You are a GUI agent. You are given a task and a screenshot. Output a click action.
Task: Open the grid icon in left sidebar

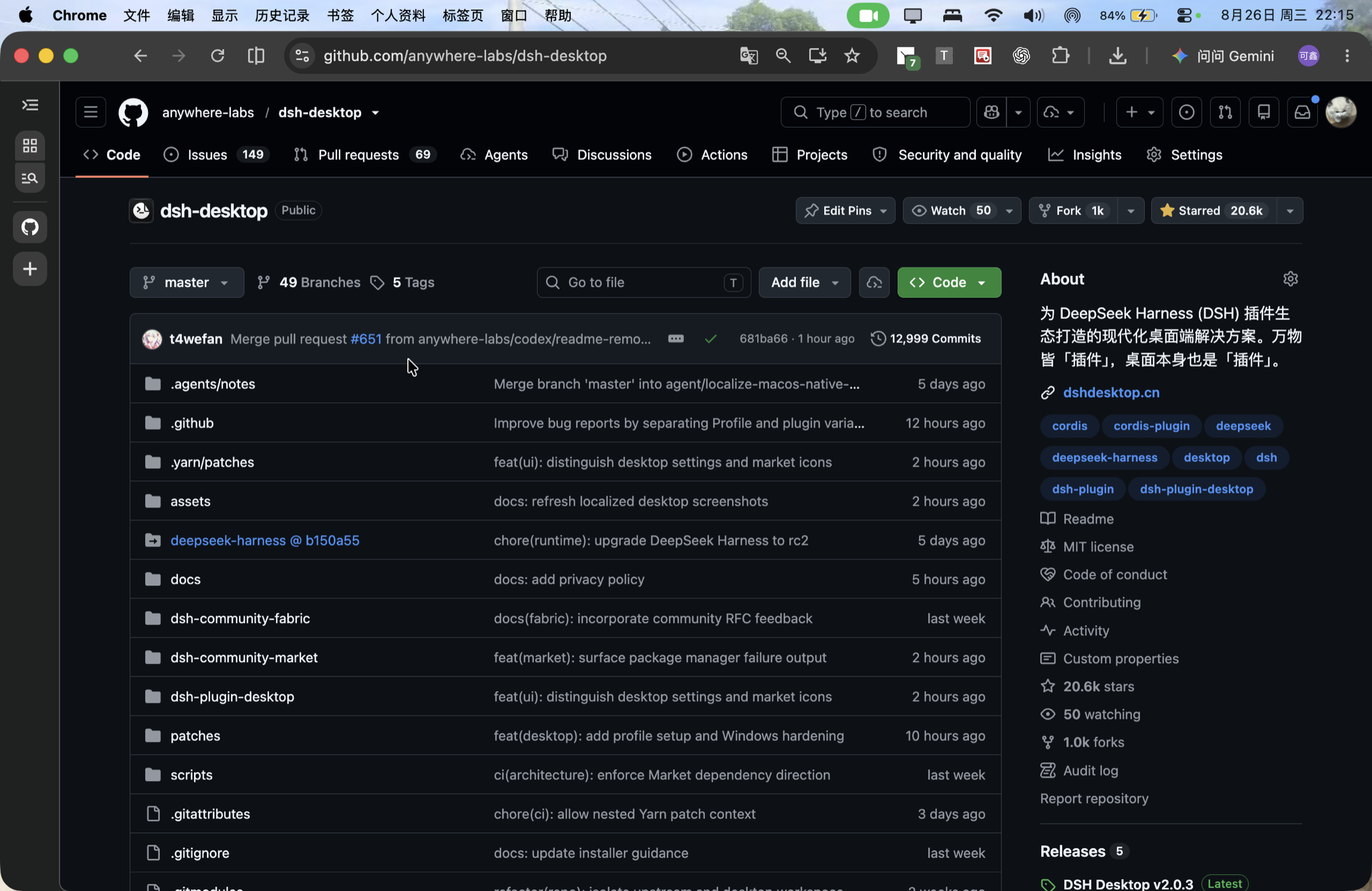pyautogui.click(x=30, y=146)
